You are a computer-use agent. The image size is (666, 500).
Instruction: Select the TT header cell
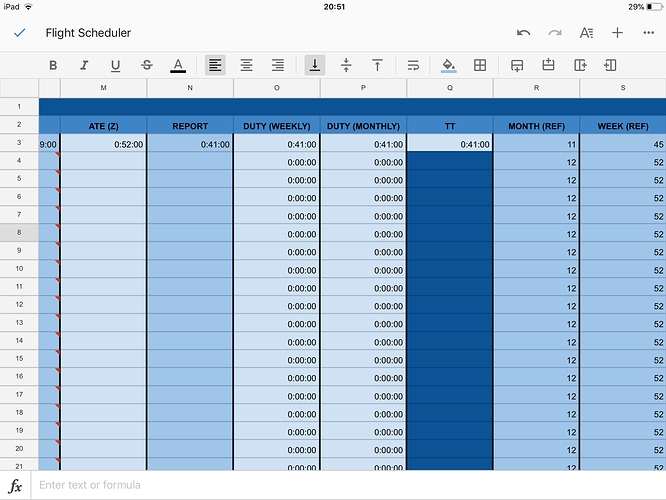(450, 126)
